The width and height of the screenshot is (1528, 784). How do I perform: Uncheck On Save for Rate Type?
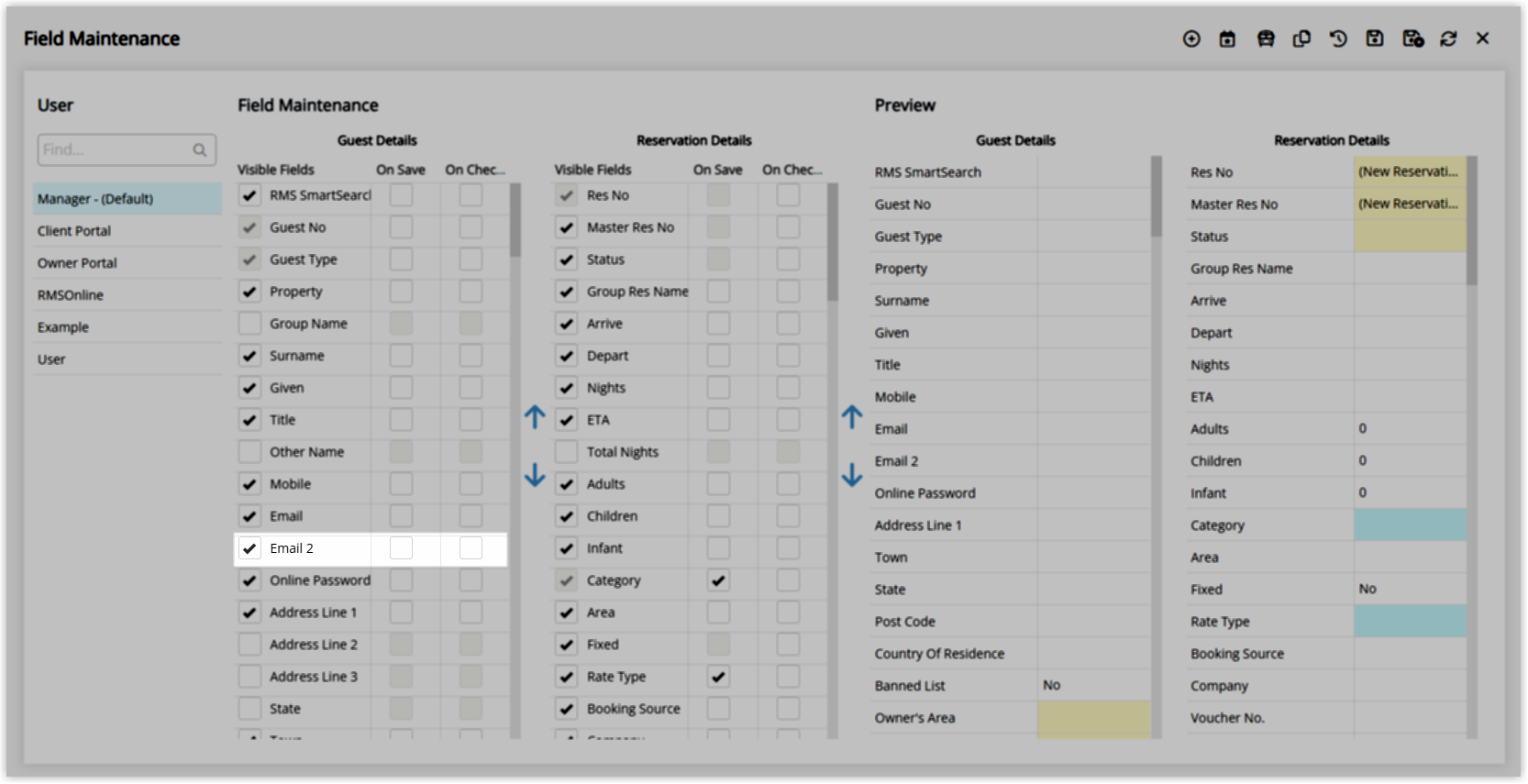click(x=718, y=677)
